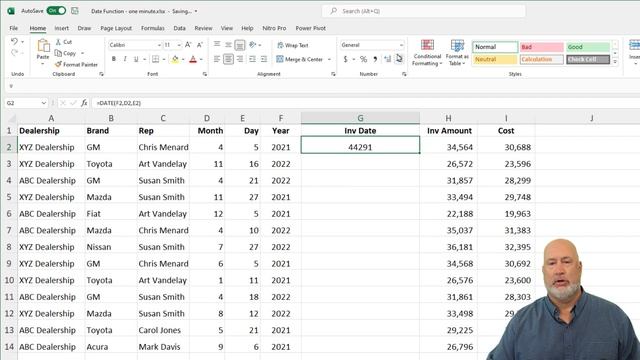
Task: Click the Search box in title bar
Action: point(424,11)
